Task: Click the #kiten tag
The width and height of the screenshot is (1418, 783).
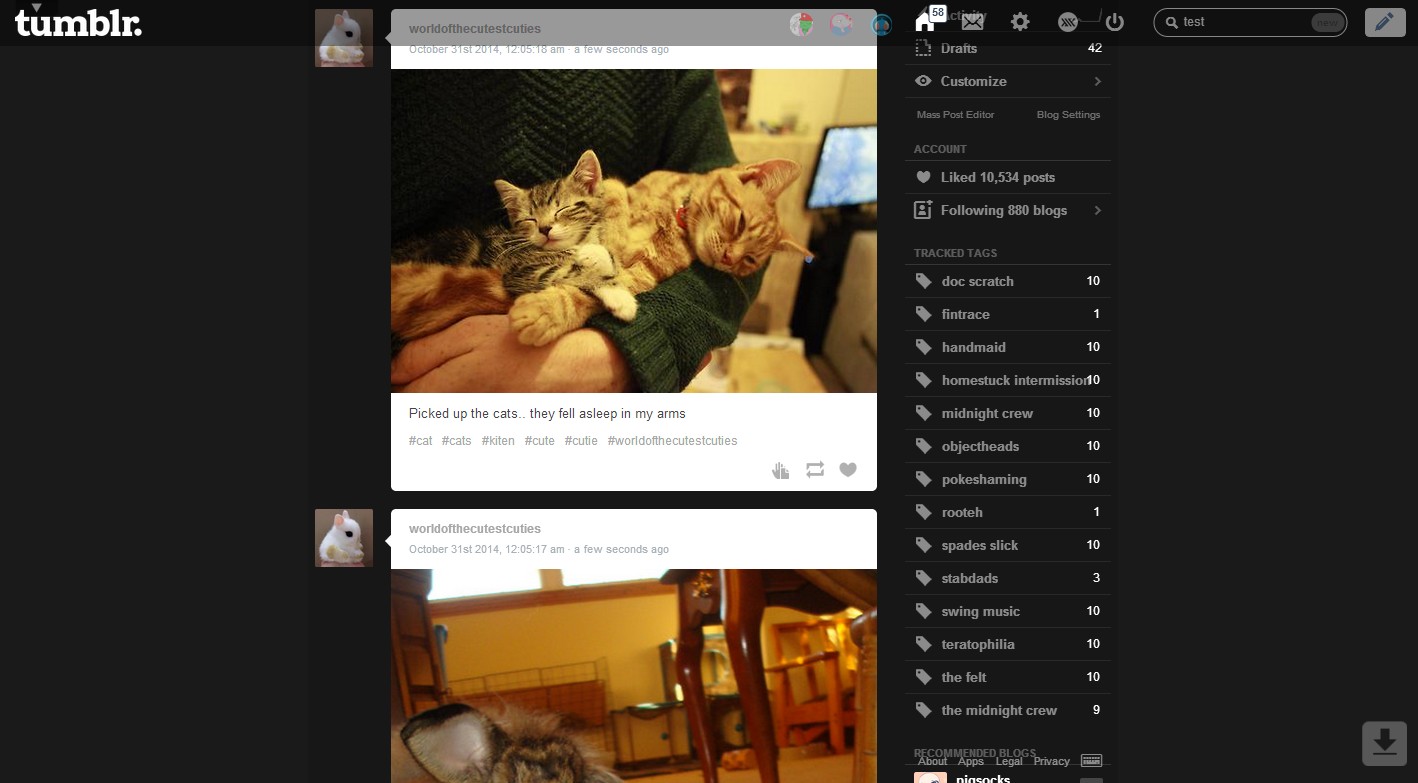Action: coord(498,441)
